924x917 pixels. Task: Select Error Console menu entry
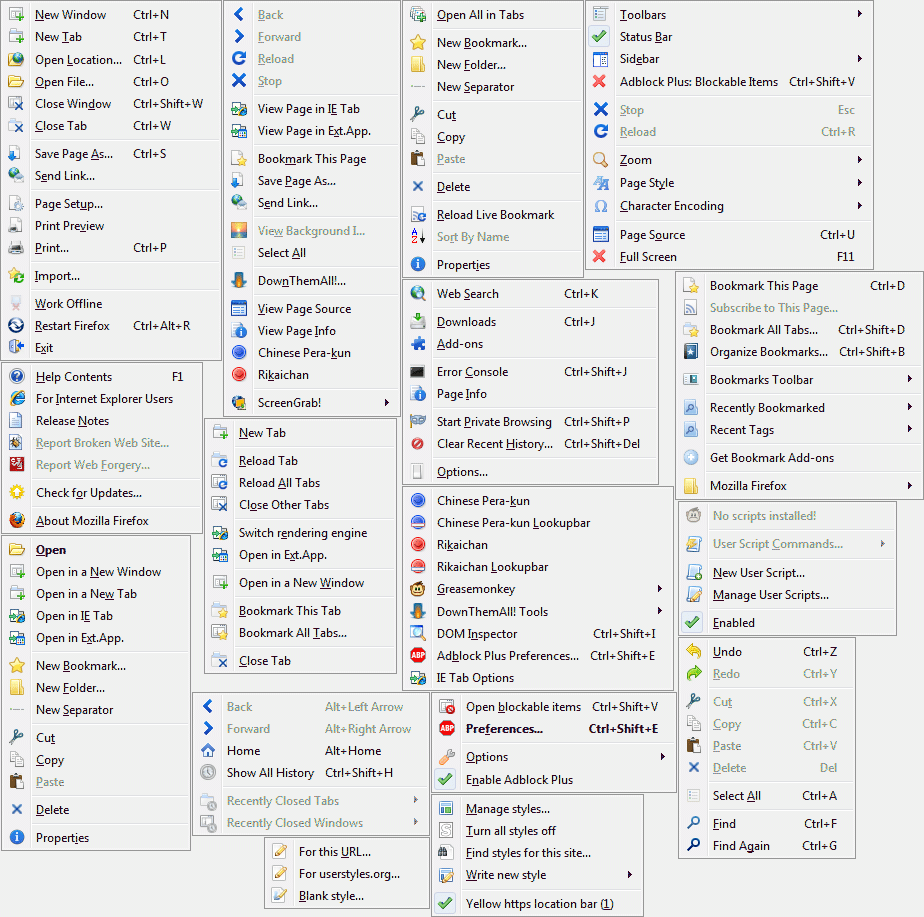[x=530, y=372]
